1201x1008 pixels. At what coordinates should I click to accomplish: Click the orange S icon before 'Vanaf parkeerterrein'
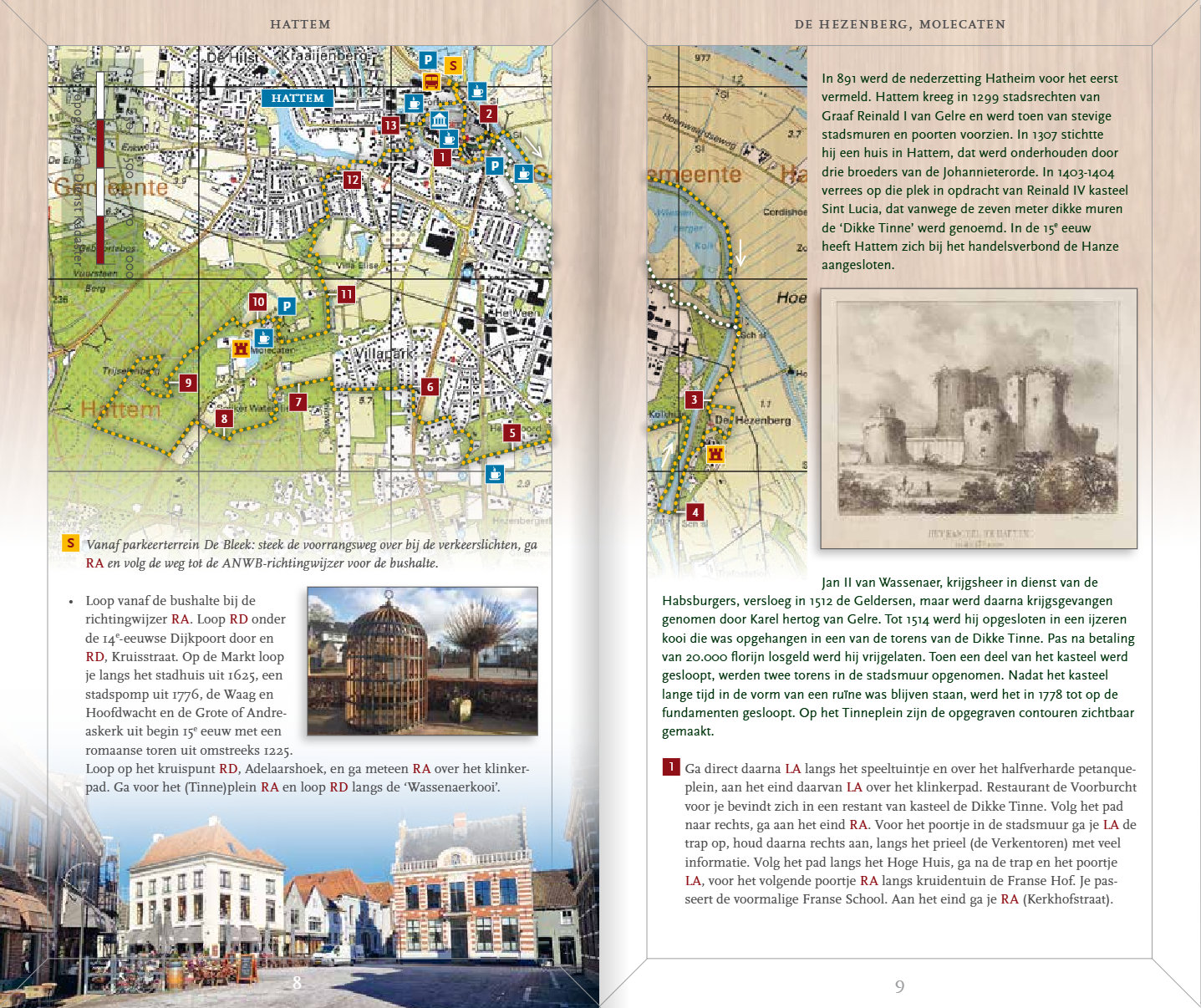coord(71,543)
